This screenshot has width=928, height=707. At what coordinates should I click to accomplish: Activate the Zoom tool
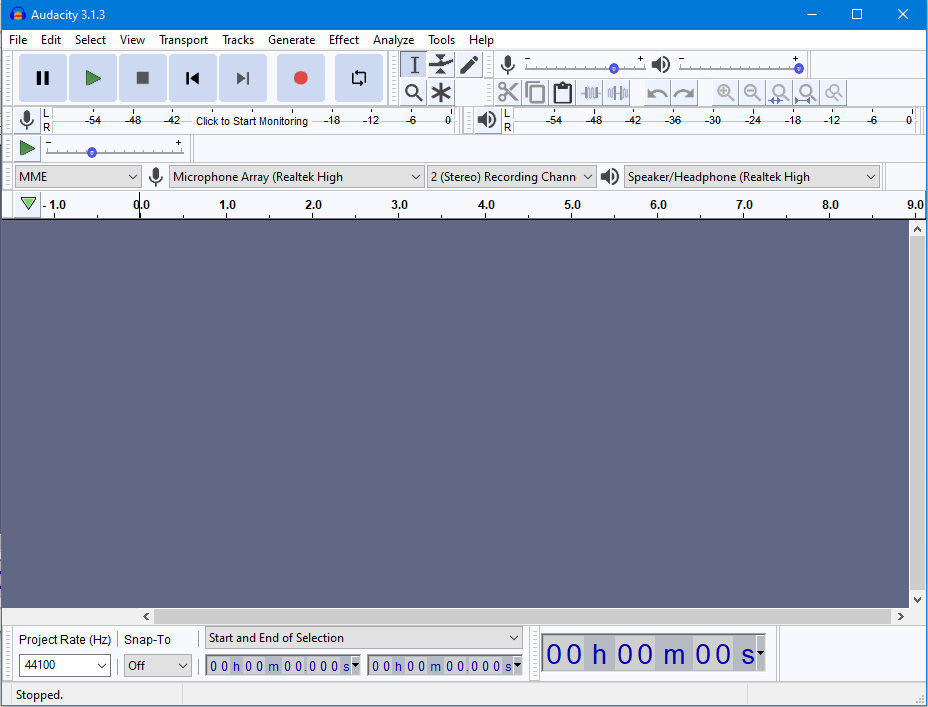[413, 92]
